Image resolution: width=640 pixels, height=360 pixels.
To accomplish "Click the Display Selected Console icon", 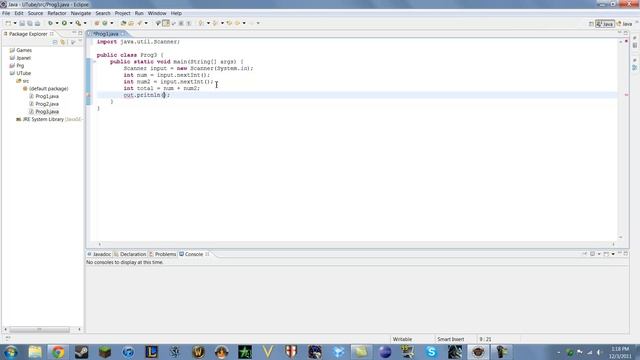I will [x=593, y=254].
